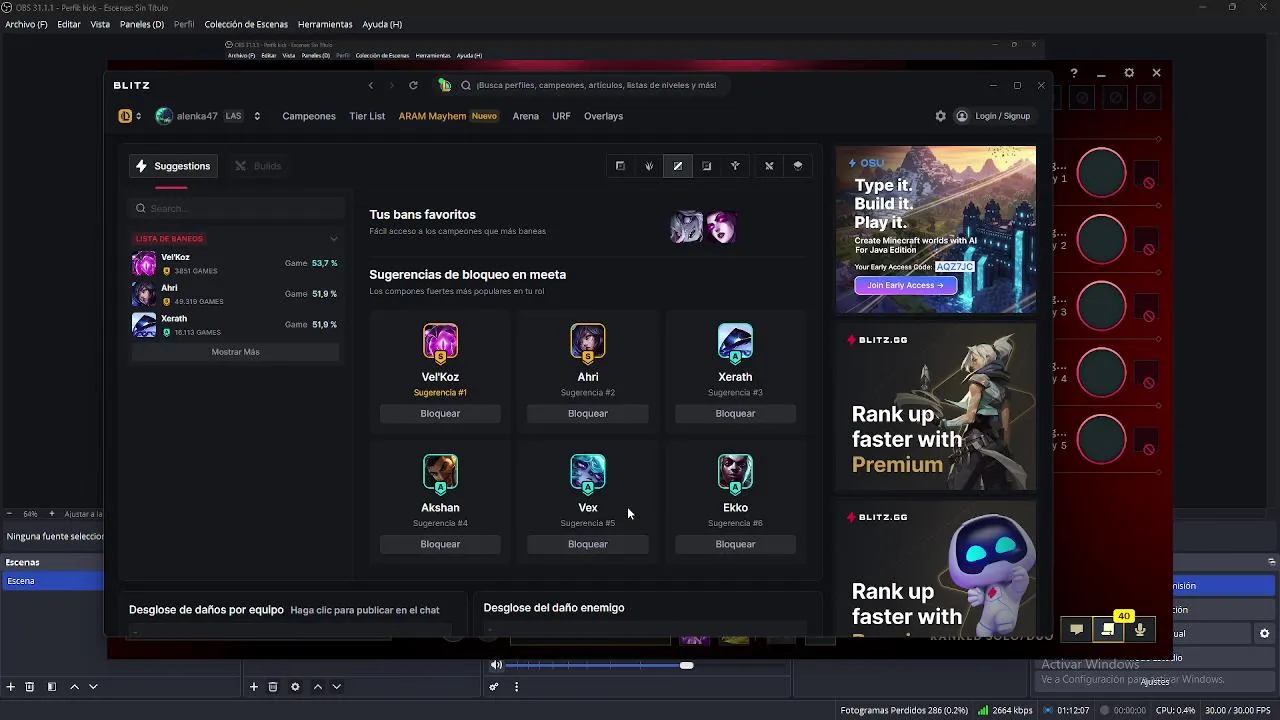The width and height of the screenshot is (1280, 720).
Task: Remove source using OBS sources trash icon
Action: (273, 687)
